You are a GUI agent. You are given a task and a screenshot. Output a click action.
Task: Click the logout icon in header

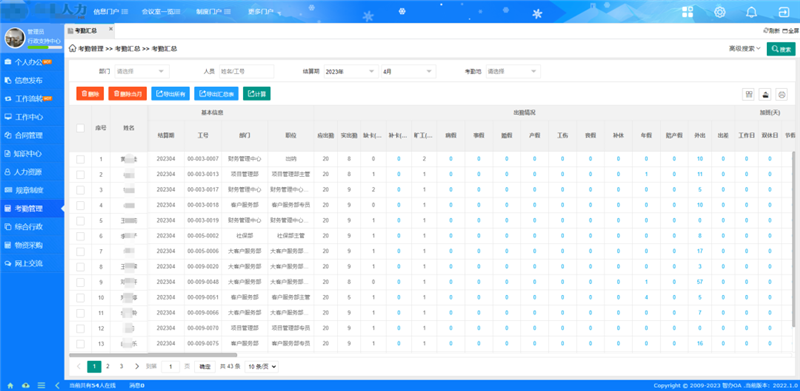click(x=783, y=12)
